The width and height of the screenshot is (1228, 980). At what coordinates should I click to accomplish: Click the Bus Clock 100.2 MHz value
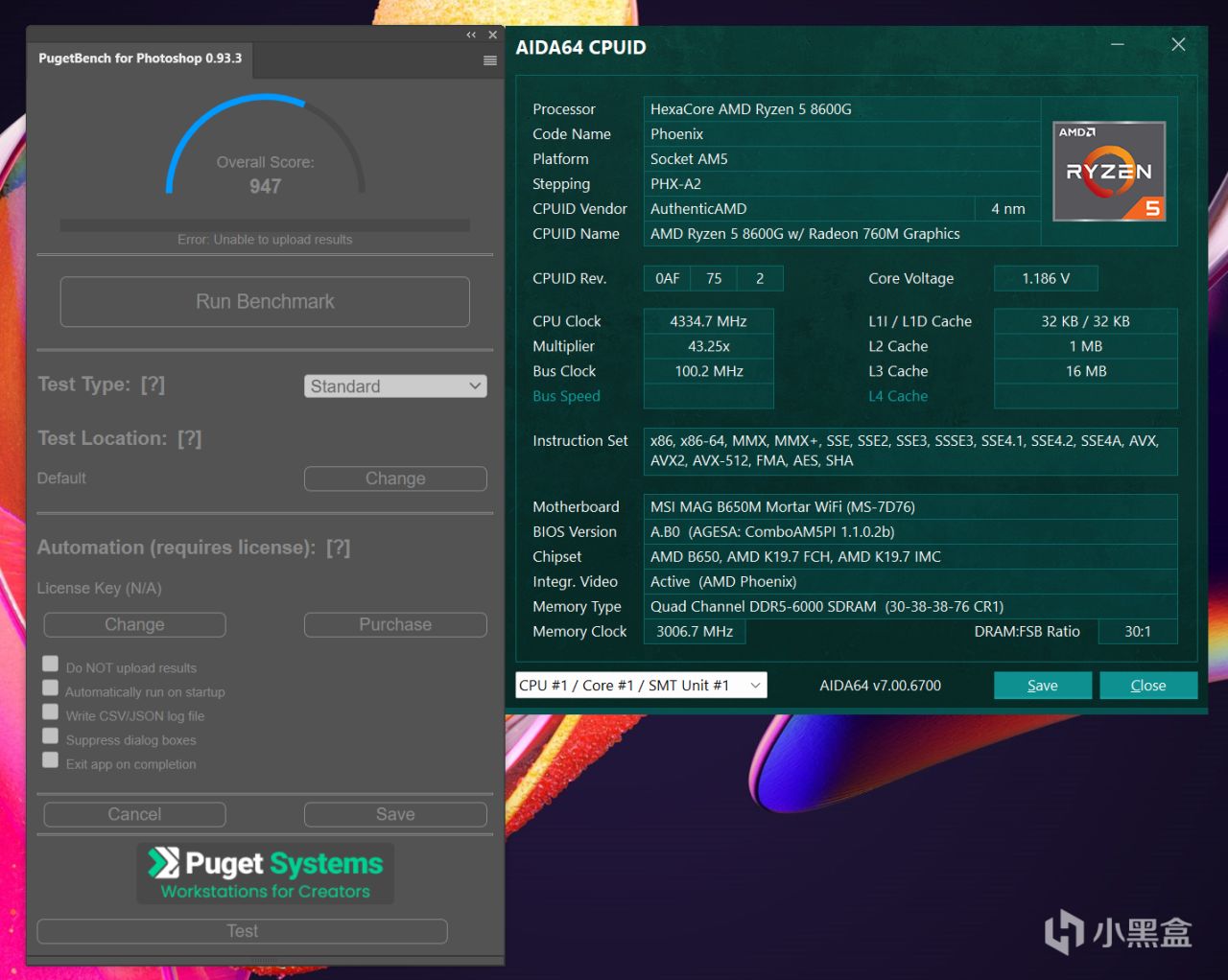pyautogui.click(x=708, y=371)
